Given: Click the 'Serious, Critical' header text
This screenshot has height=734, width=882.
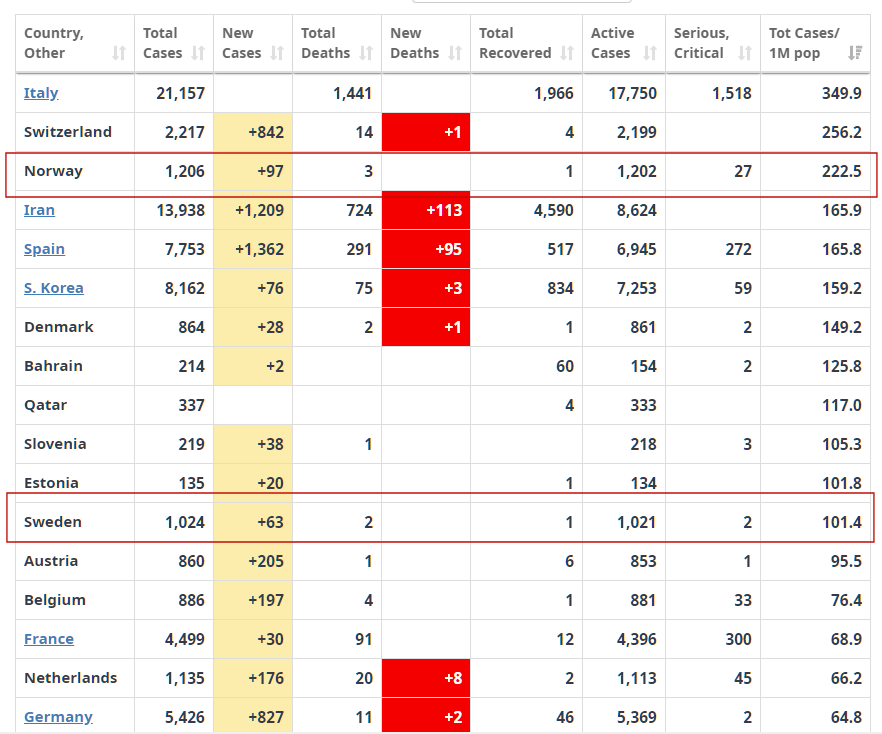Looking at the screenshot, I should 701,43.
